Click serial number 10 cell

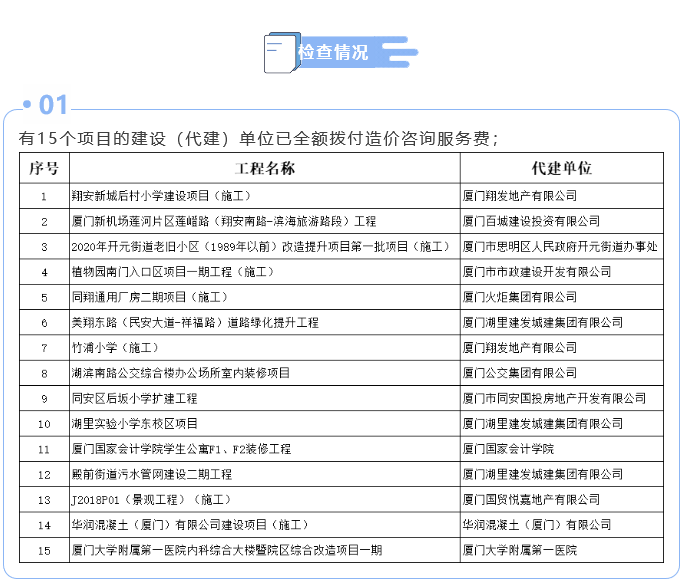pyautogui.click(x=44, y=424)
